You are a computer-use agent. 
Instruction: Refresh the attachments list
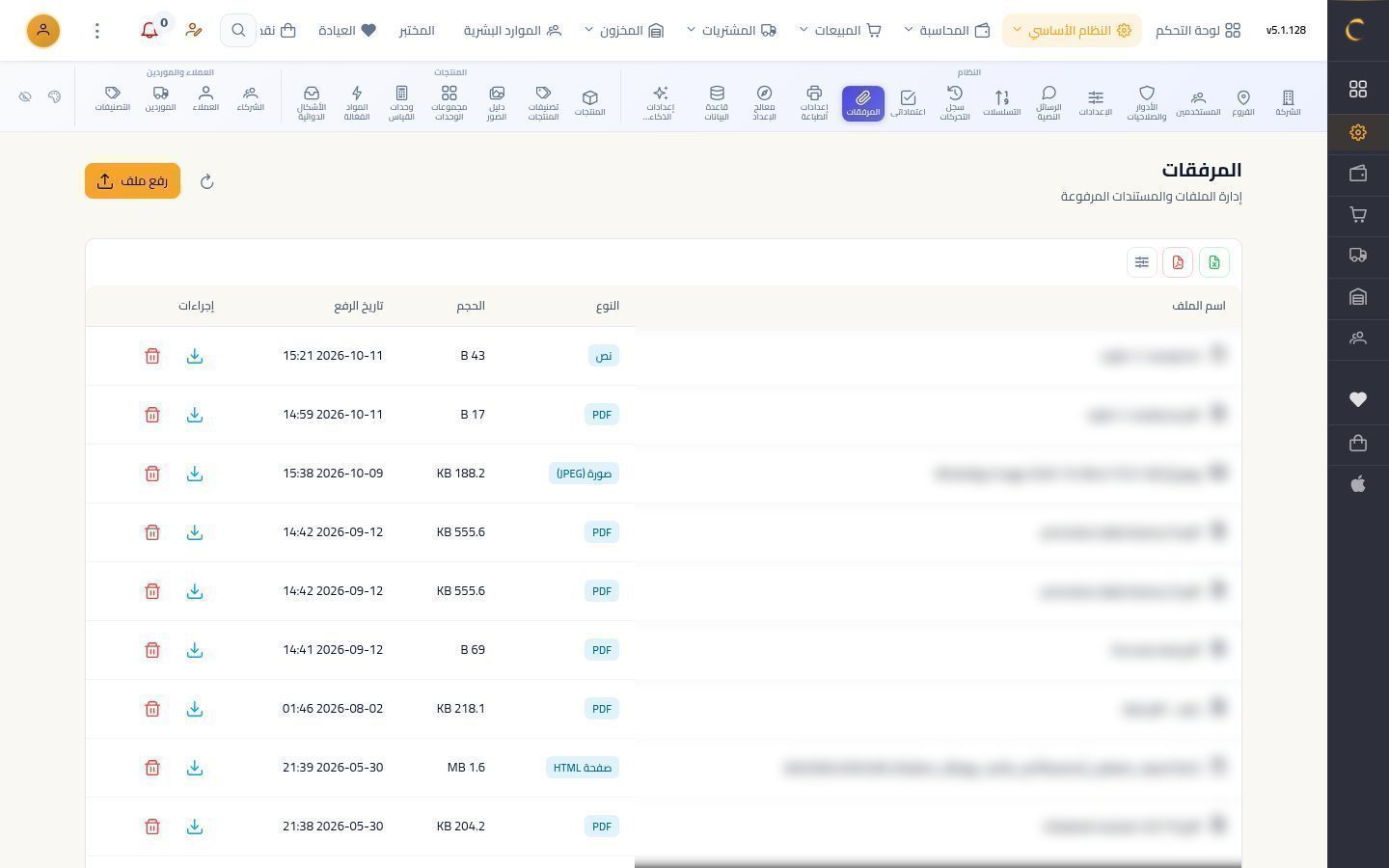tap(206, 181)
